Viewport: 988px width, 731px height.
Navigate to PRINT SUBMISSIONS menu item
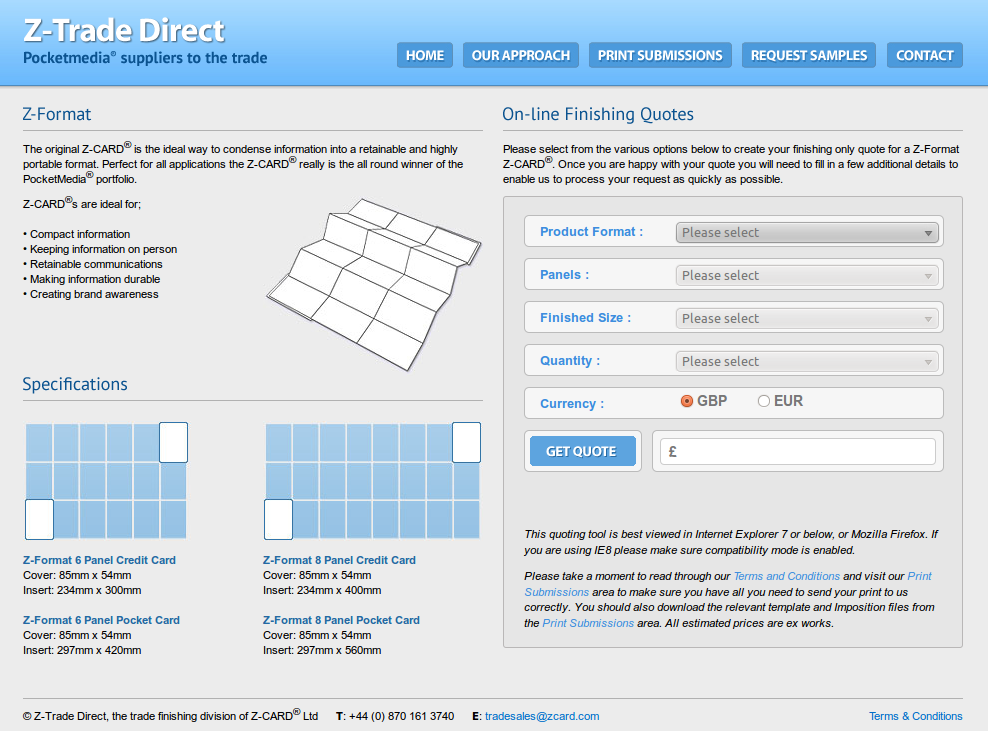pyautogui.click(x=660, y=55)
